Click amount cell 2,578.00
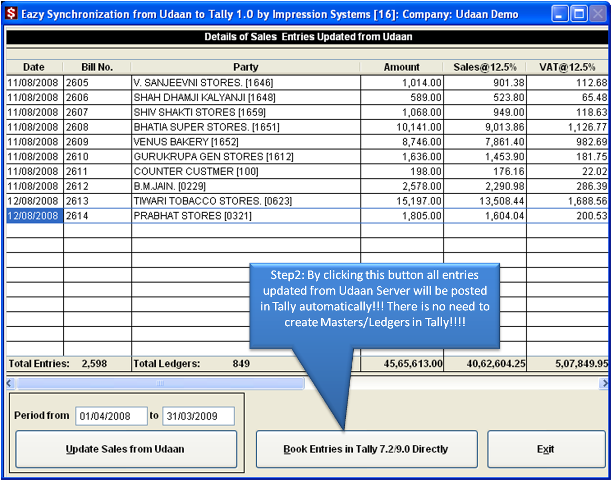 [x=402, y=186]
